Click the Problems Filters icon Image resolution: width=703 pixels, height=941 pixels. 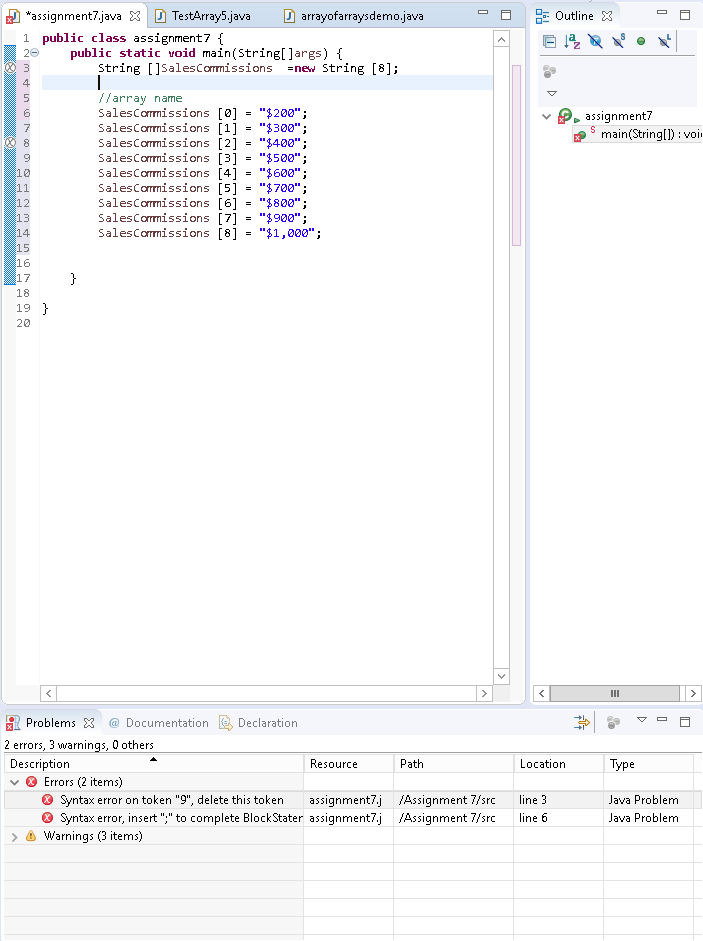[581, 722]
